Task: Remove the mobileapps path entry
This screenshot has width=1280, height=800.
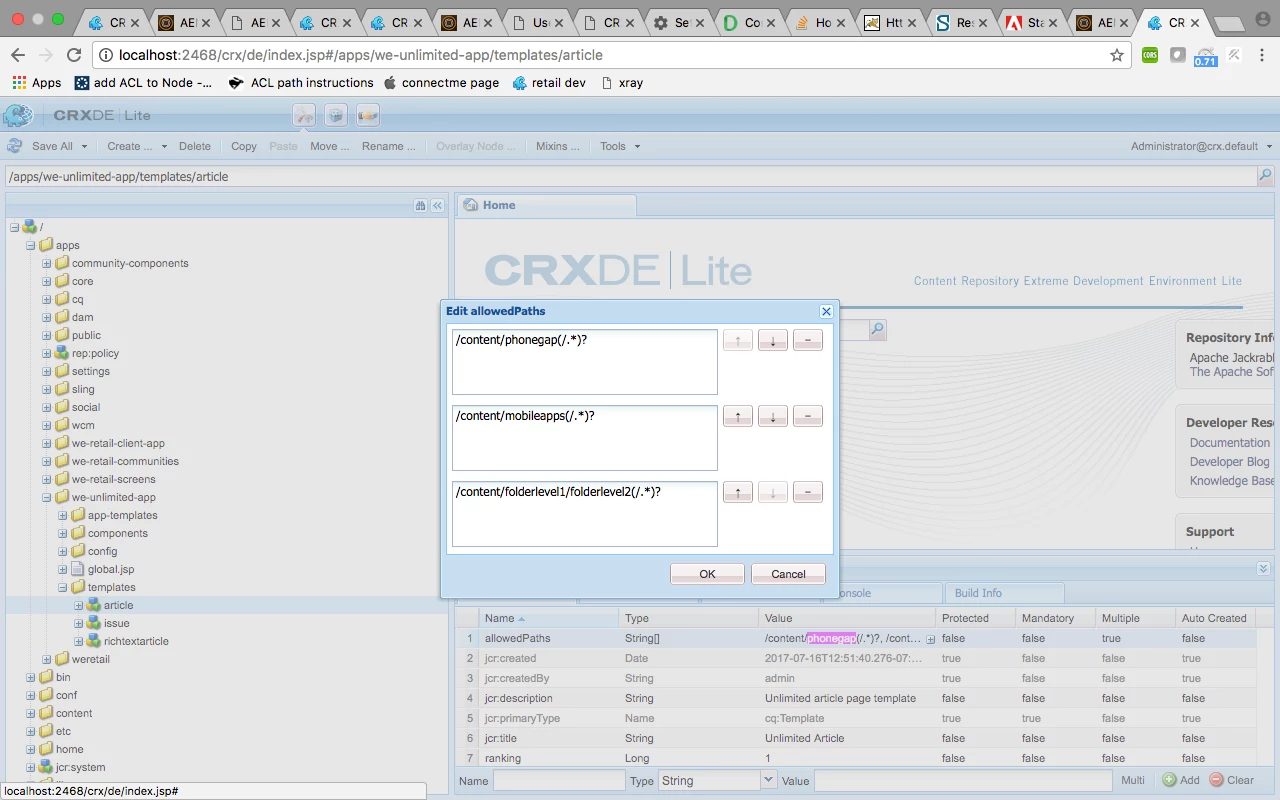Action: (808, 416)
